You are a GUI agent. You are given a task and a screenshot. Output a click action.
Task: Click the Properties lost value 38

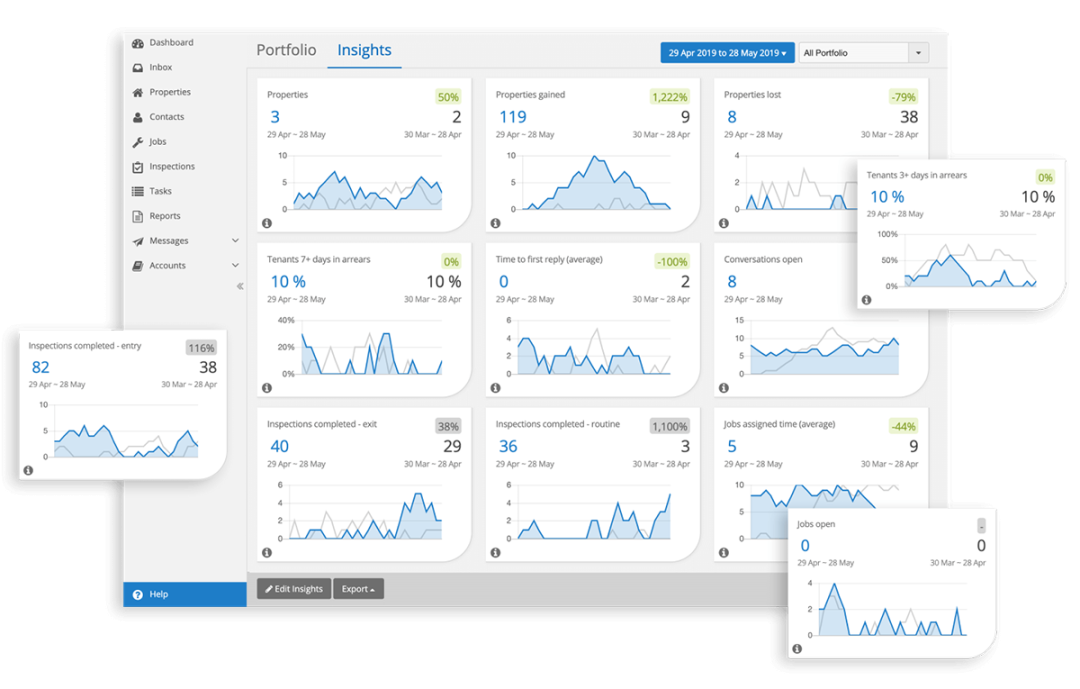909,117
